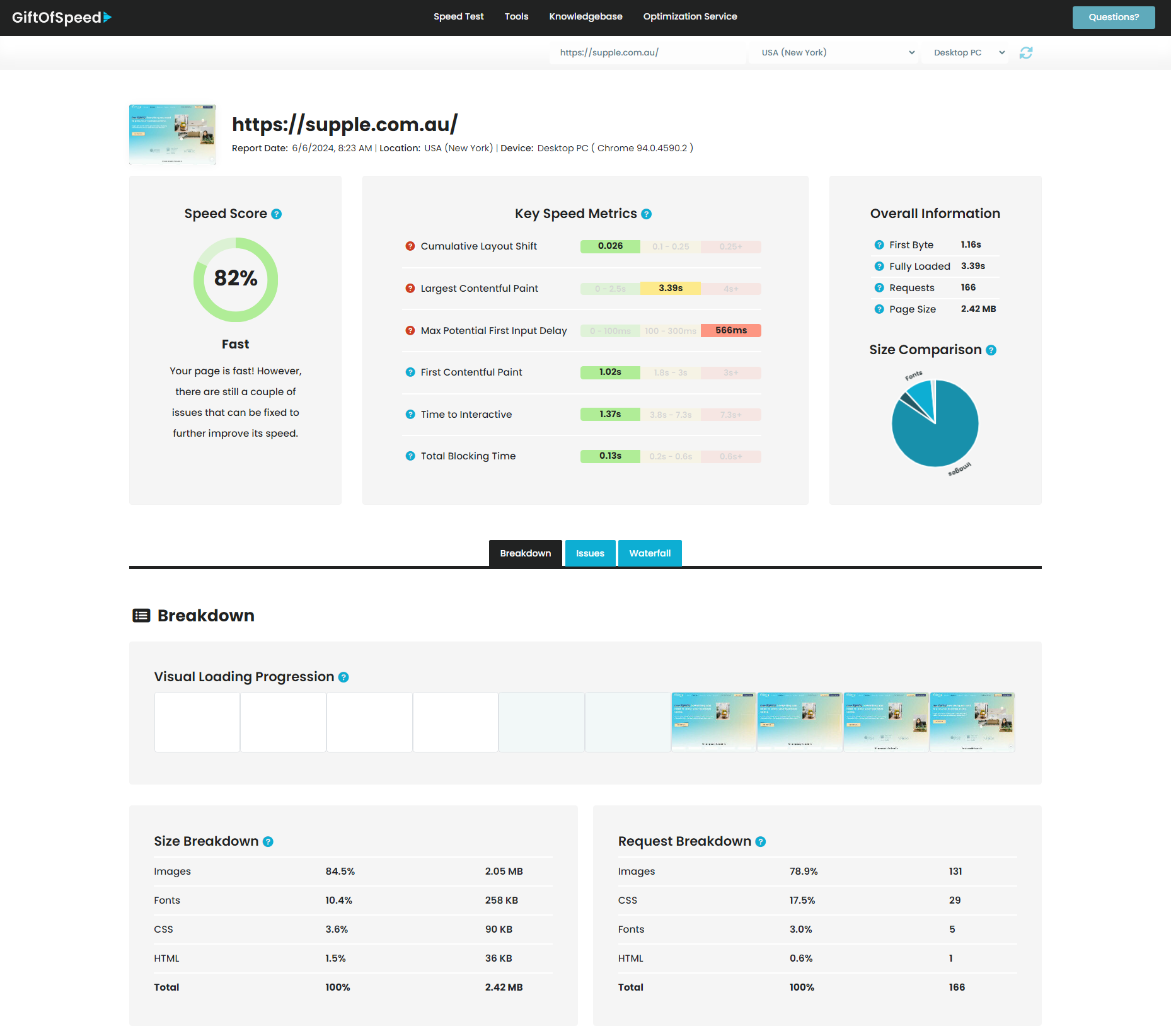Click the GiftOfSpeed logo

[62, 17]
